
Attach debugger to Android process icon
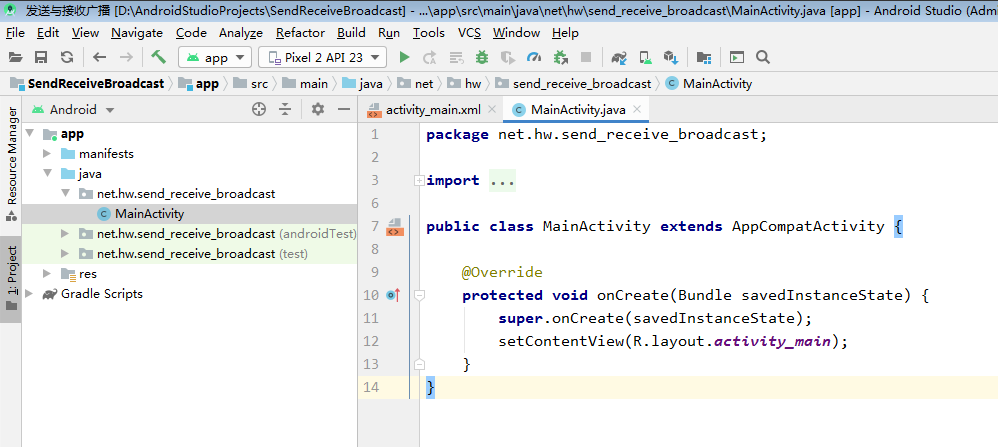[x=560, y=58]
